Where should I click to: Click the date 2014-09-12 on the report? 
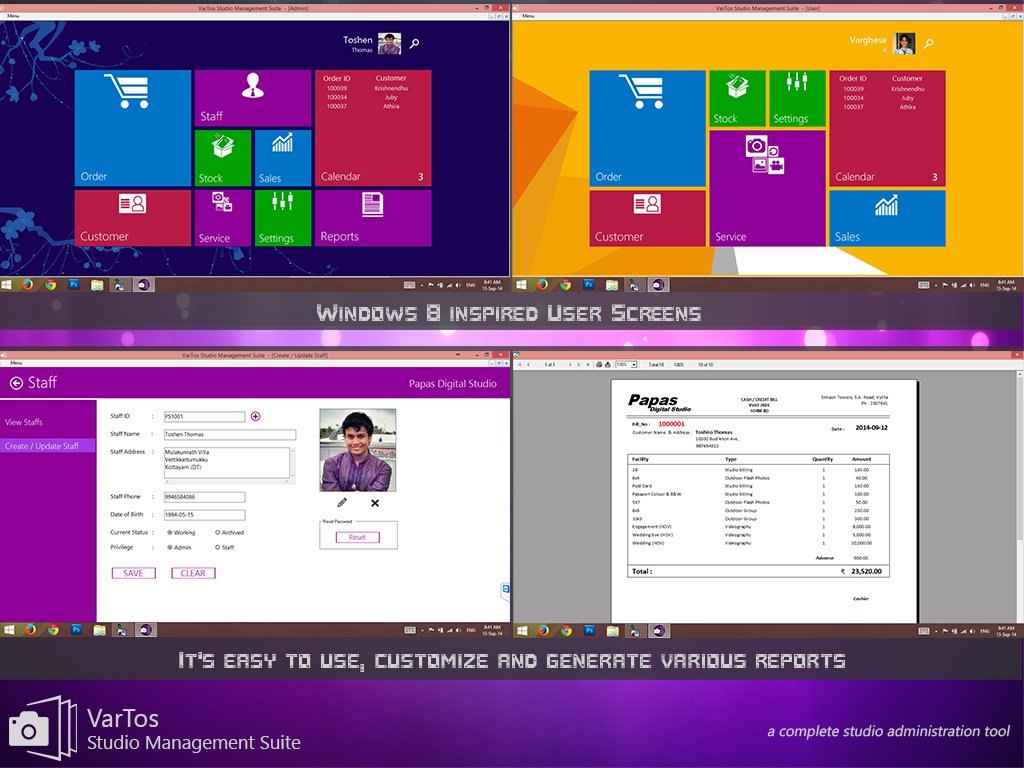tap(871, 428)
